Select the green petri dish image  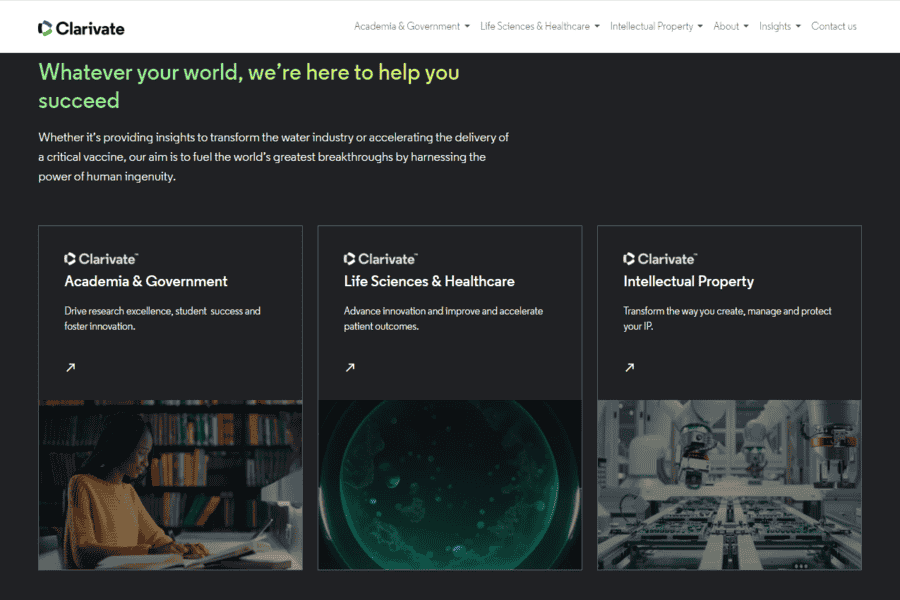[x=450, y=485]
